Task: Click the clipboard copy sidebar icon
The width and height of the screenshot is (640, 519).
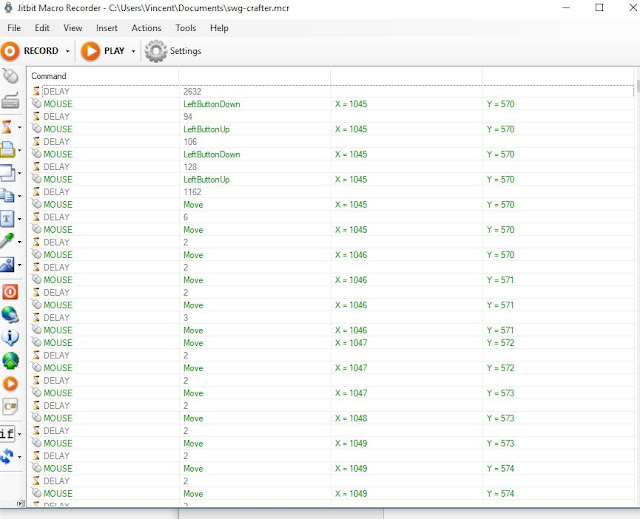Action: point(7,196)
